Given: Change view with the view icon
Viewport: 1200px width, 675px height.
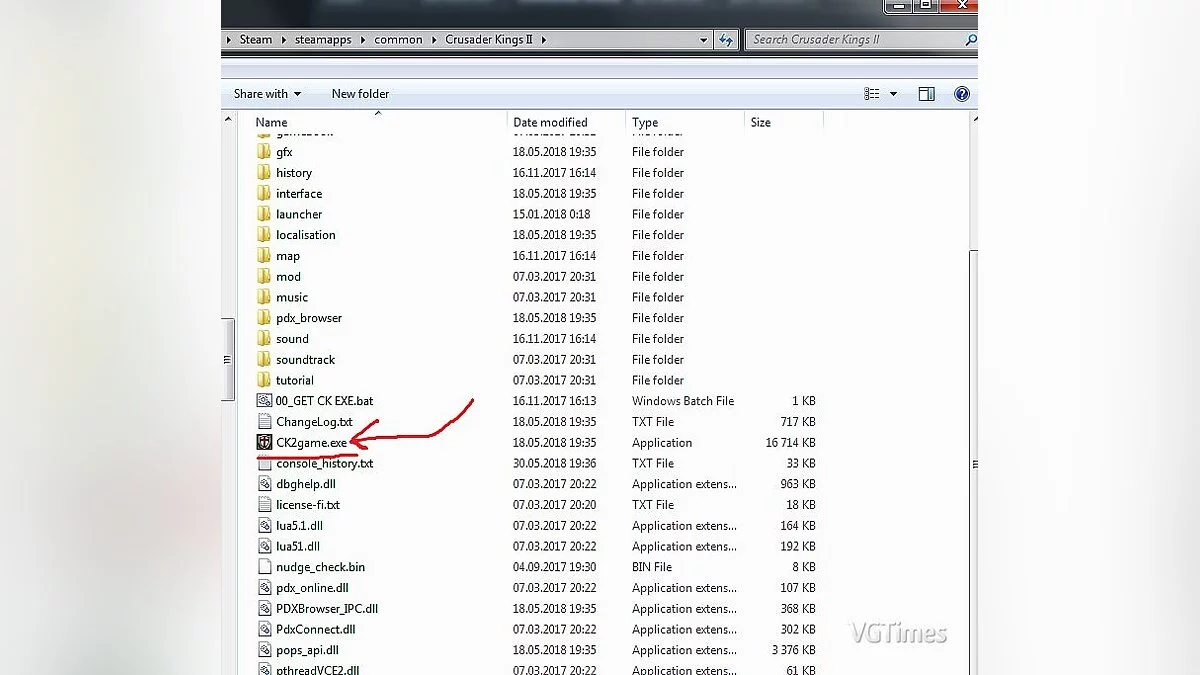Looking at the screenshot, I should pos(872,94).
